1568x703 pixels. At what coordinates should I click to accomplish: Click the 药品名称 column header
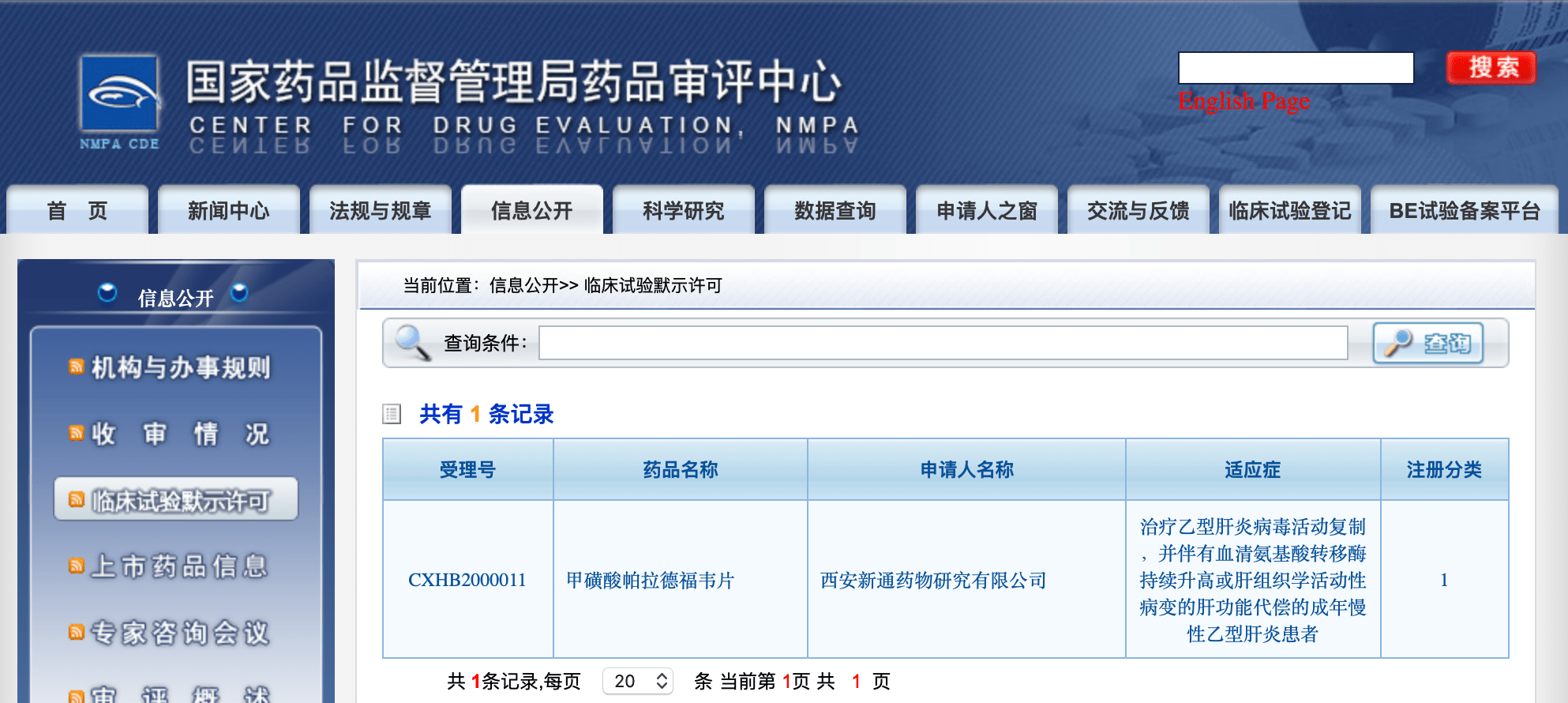coord(681,469)
